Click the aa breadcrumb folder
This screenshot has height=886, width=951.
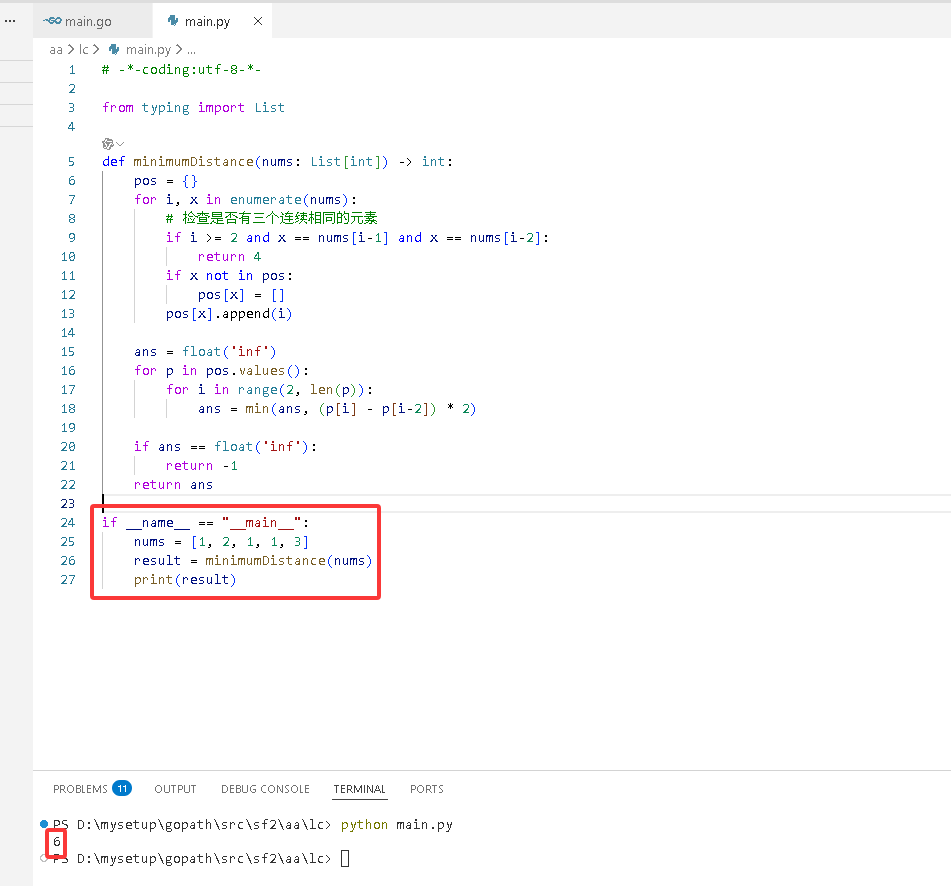click(56, 50)
